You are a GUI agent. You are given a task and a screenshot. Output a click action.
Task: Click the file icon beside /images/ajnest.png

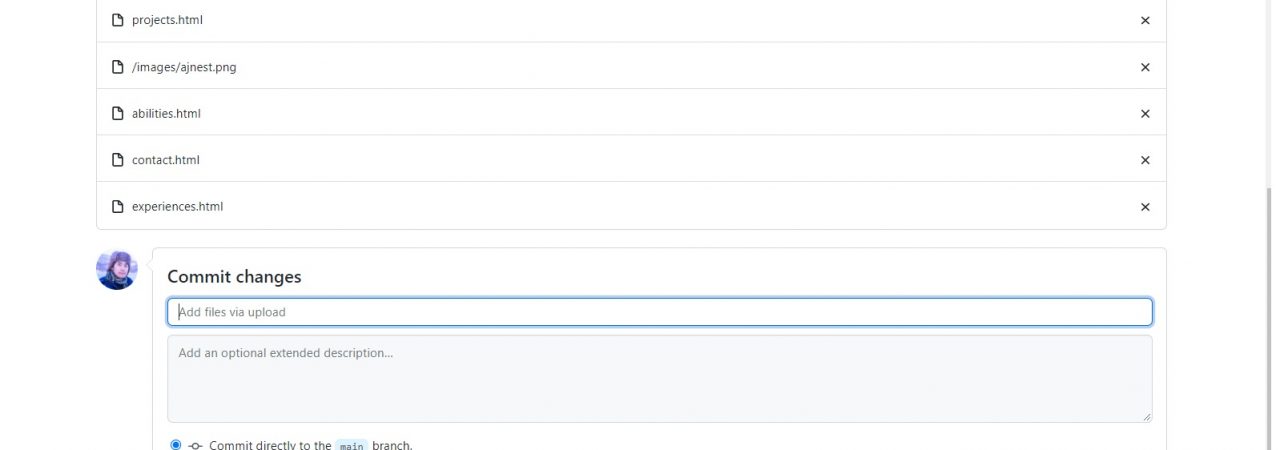118,67
